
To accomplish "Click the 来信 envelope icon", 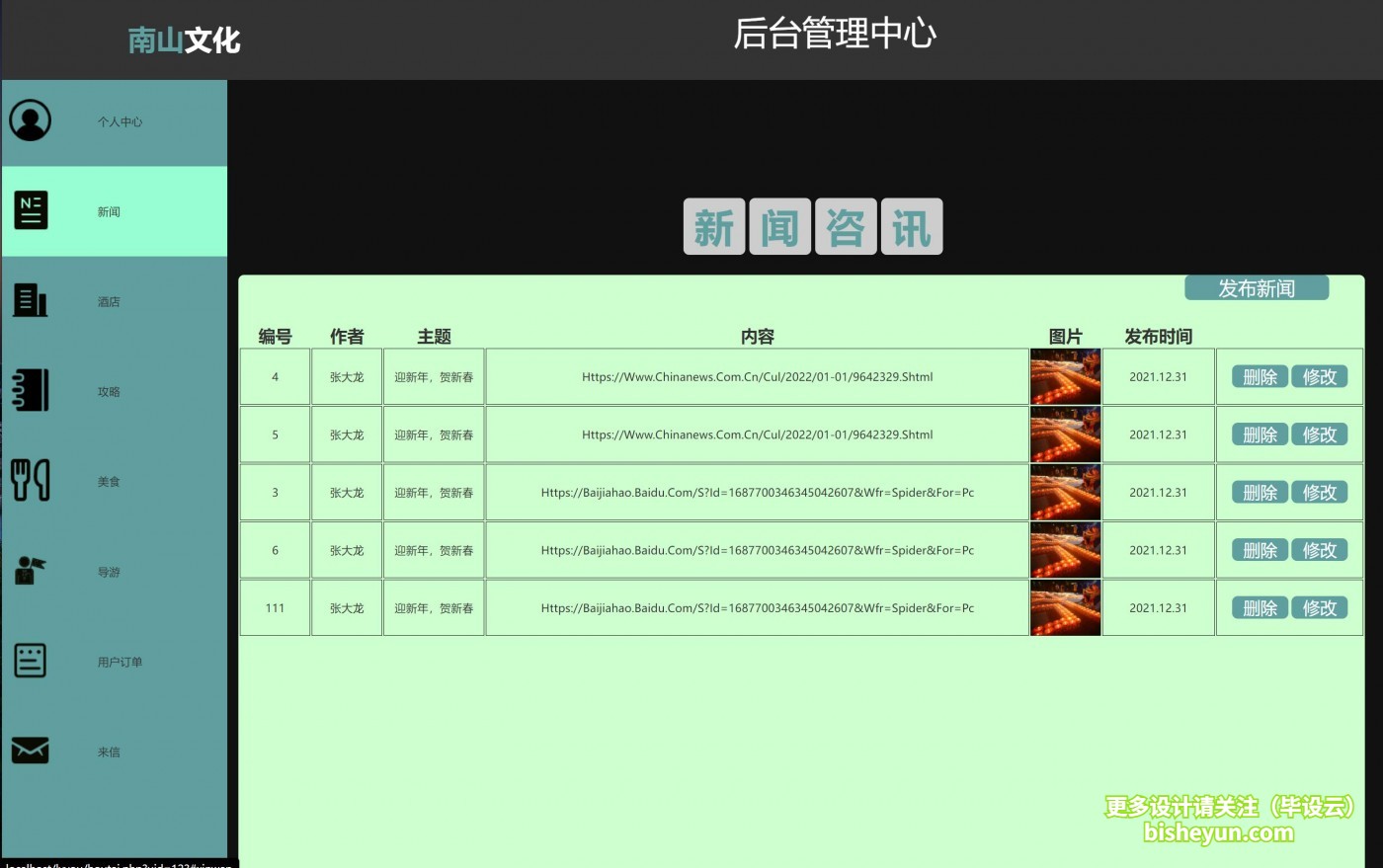I will [30, 750].
